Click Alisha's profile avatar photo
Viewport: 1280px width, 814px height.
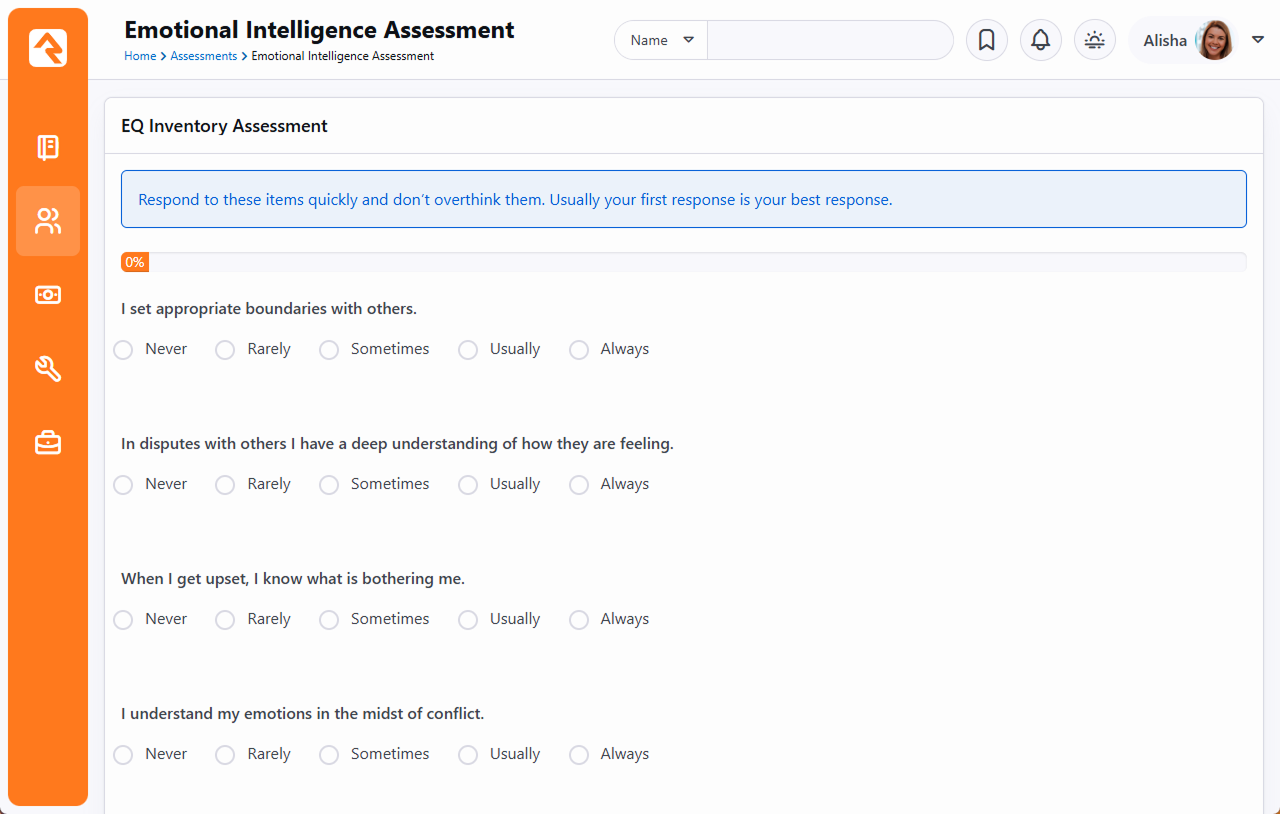click(1215, 40)
